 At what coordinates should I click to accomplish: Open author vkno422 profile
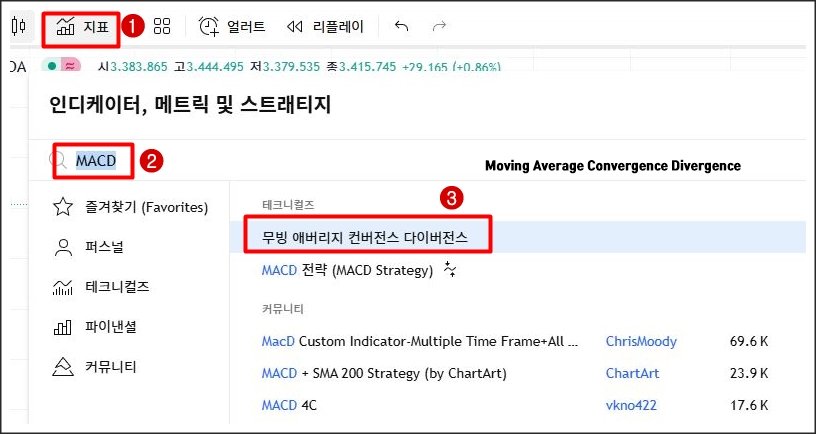point(631,405)
